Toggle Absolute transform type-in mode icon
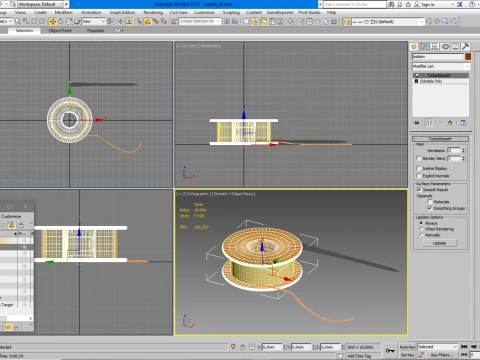The image size is (480, 360). 252,347
